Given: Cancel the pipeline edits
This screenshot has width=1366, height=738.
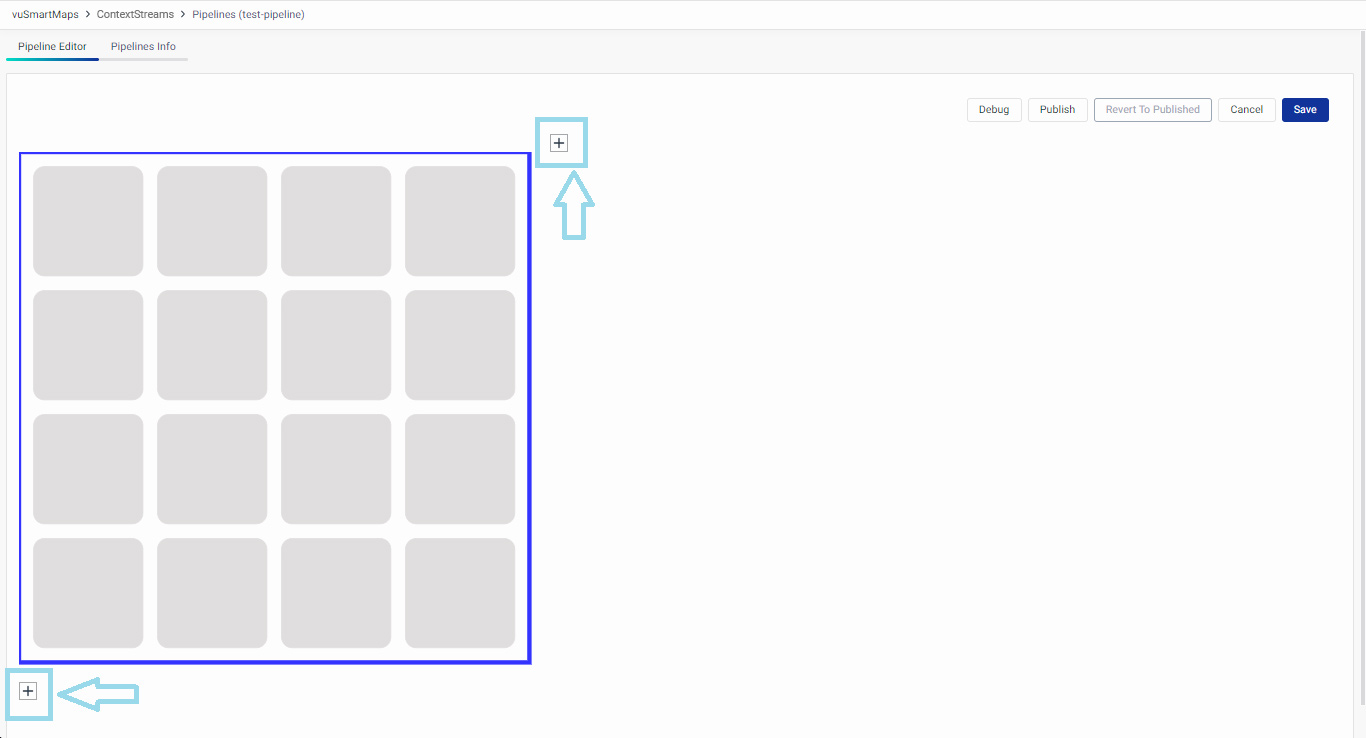Looking at the screenshot, I should [1246, 110].
